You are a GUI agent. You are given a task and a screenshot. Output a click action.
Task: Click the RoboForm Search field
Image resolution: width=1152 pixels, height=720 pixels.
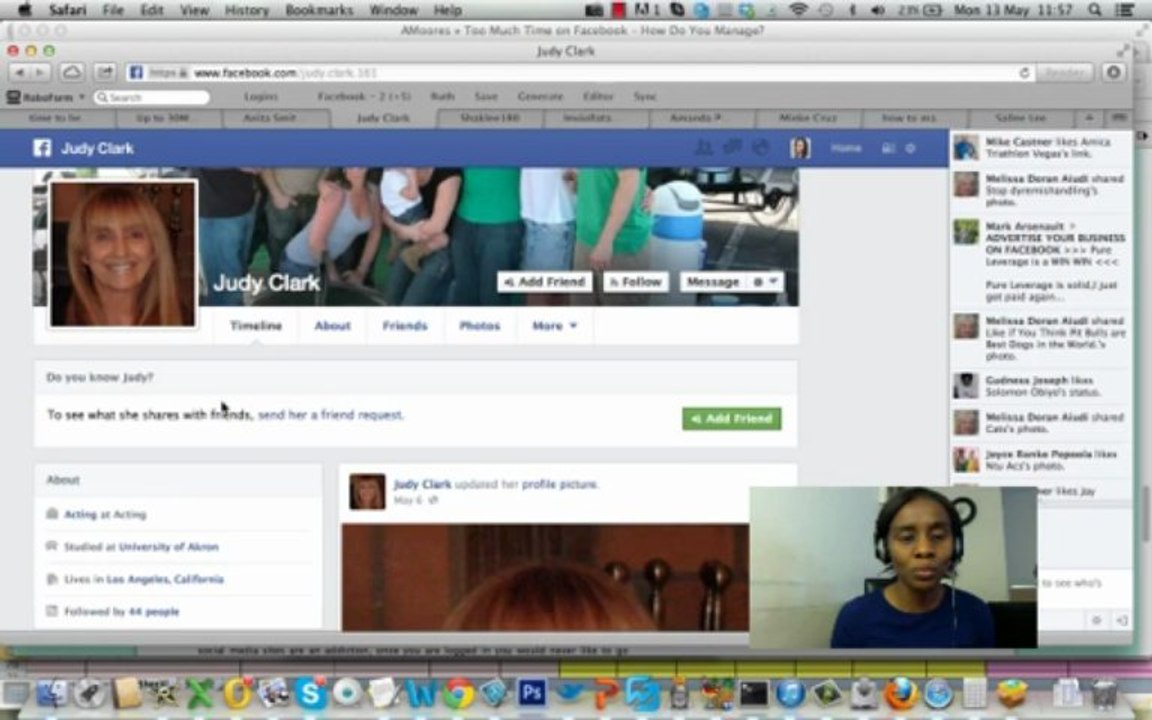pos(152,97)
